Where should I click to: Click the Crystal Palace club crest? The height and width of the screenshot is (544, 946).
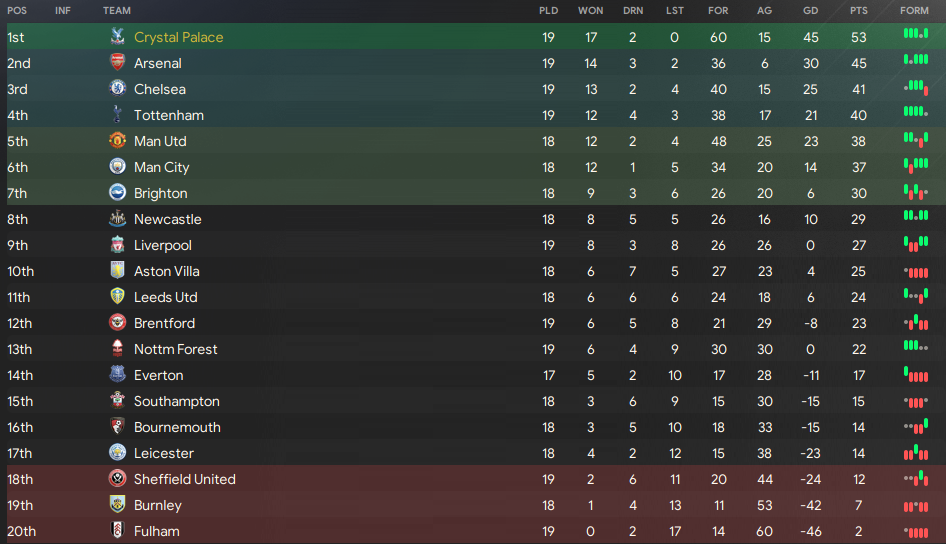click(x=118, y=37)
